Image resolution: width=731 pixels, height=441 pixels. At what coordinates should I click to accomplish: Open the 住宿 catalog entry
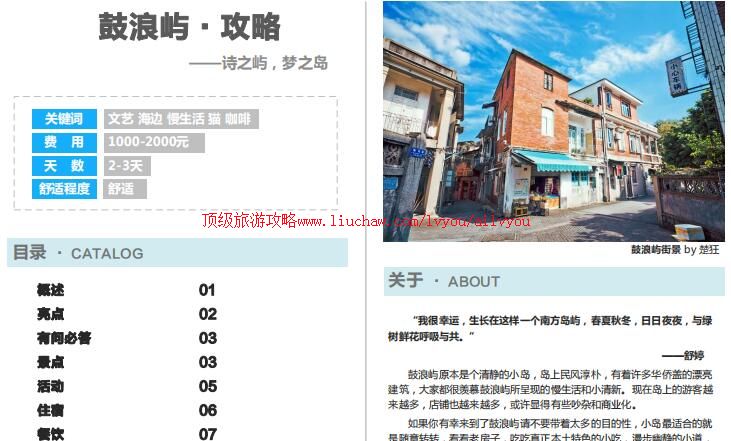tap(51, 410)
